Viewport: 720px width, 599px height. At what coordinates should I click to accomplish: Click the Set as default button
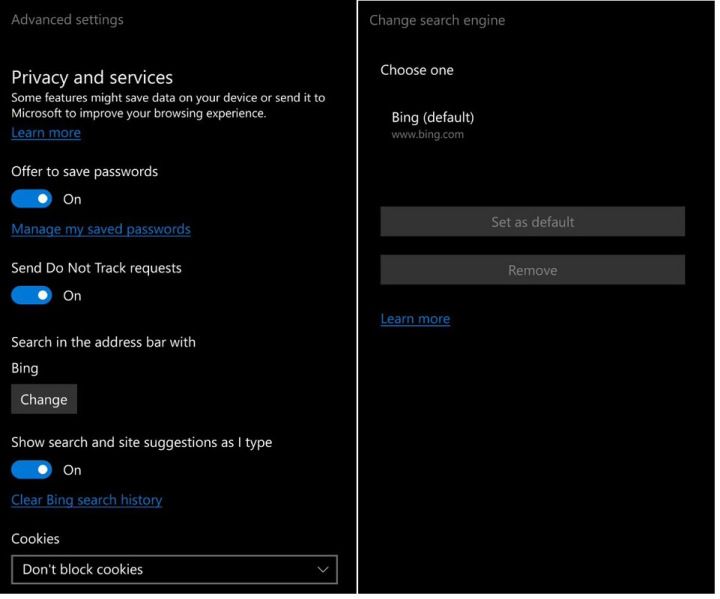(532, 222)
